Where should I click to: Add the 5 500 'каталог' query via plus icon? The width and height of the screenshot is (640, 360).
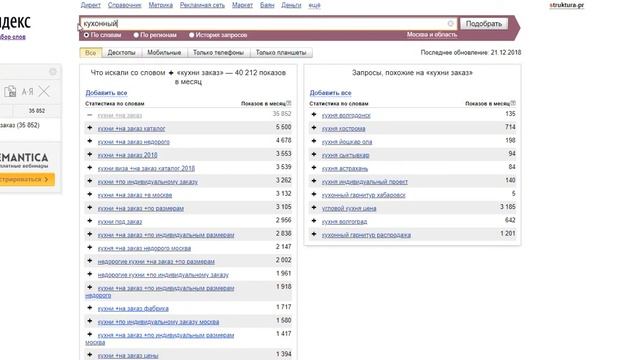90,128
